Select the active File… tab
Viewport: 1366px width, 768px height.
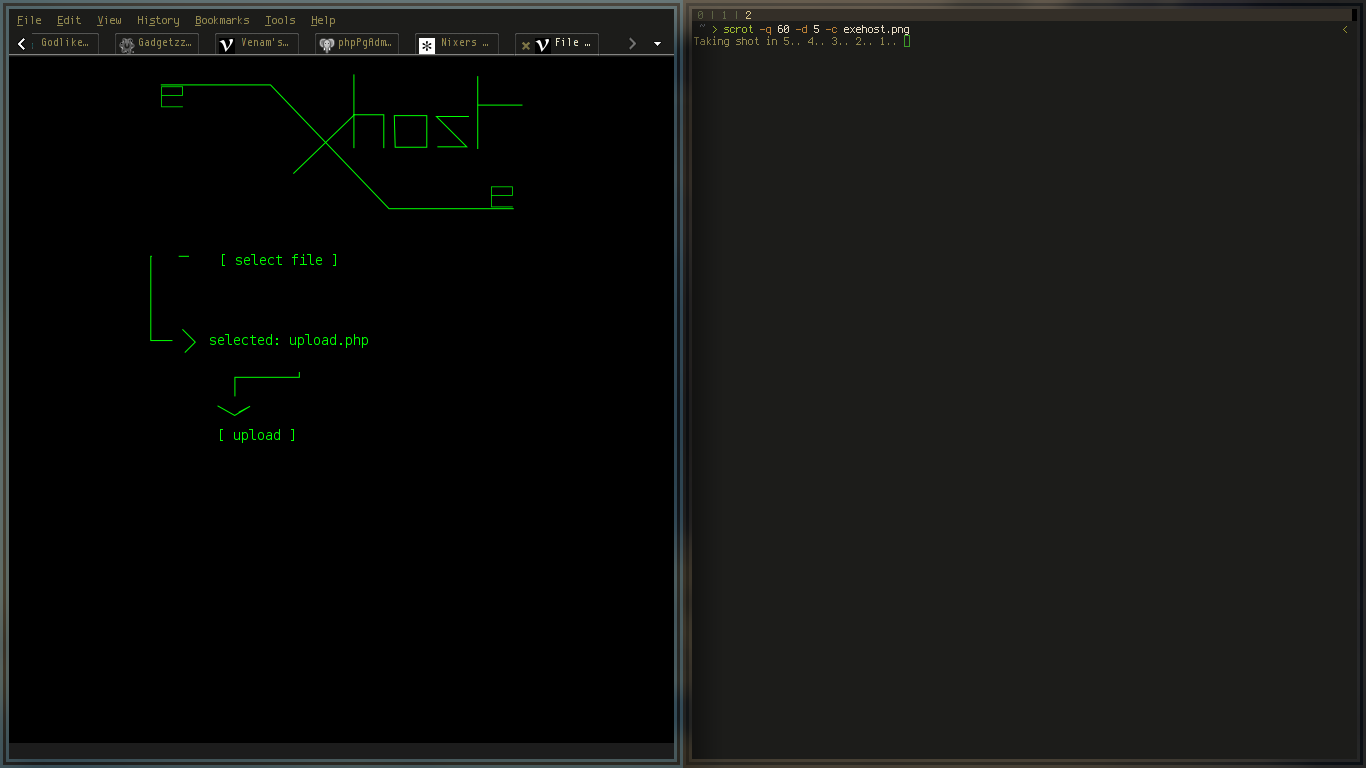(557, 43)
